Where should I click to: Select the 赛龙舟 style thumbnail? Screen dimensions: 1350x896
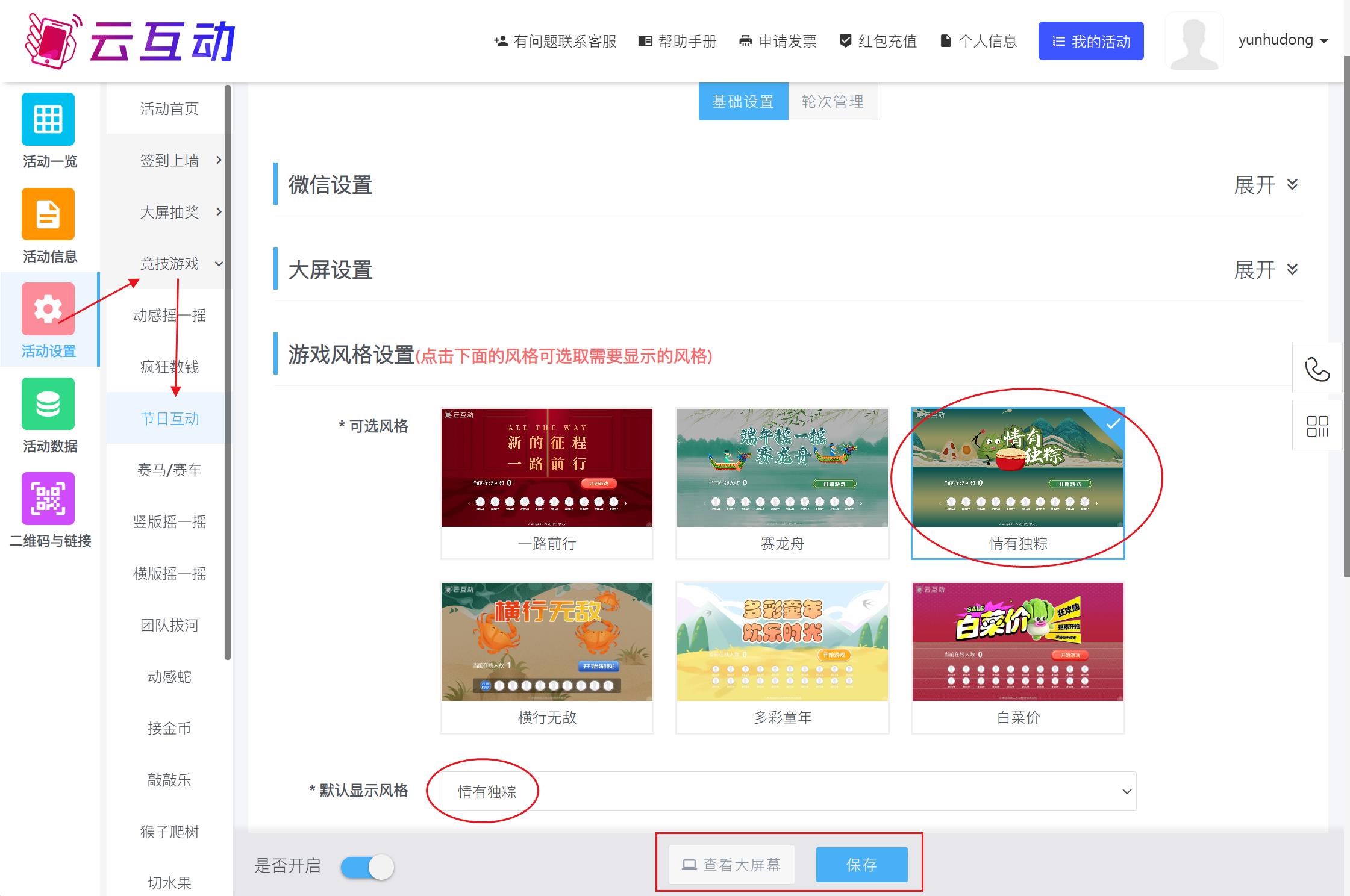[x=782, y=468]
